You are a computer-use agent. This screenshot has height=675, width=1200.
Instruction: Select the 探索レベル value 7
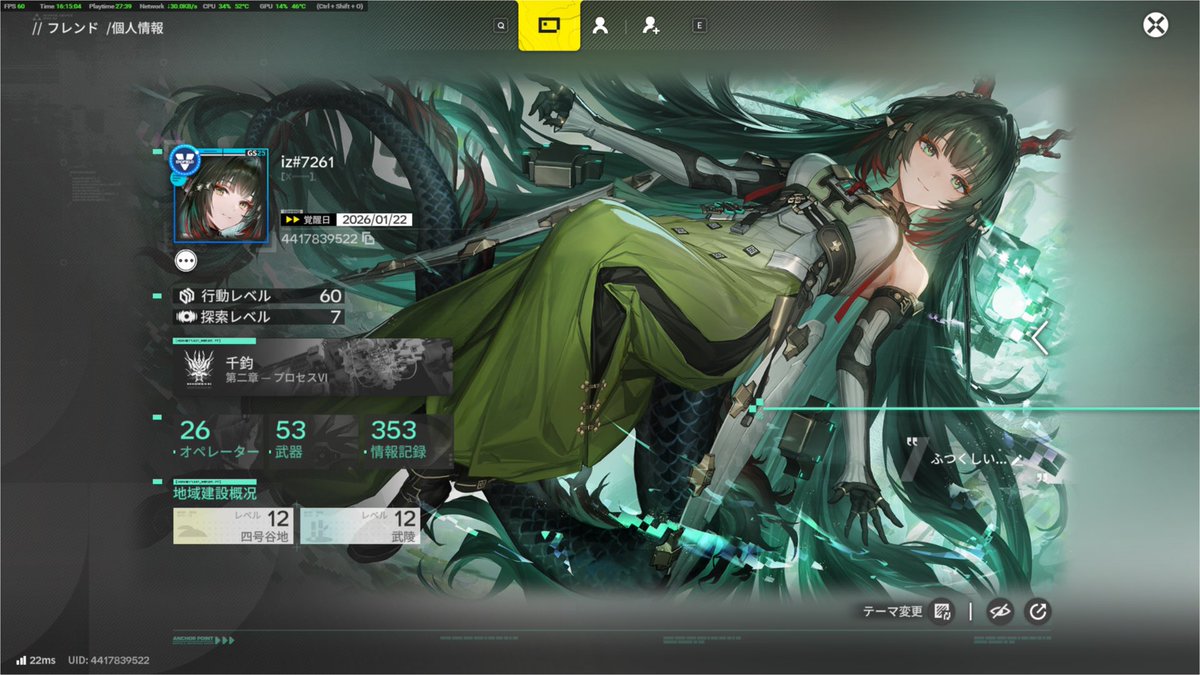click(337, 317)
